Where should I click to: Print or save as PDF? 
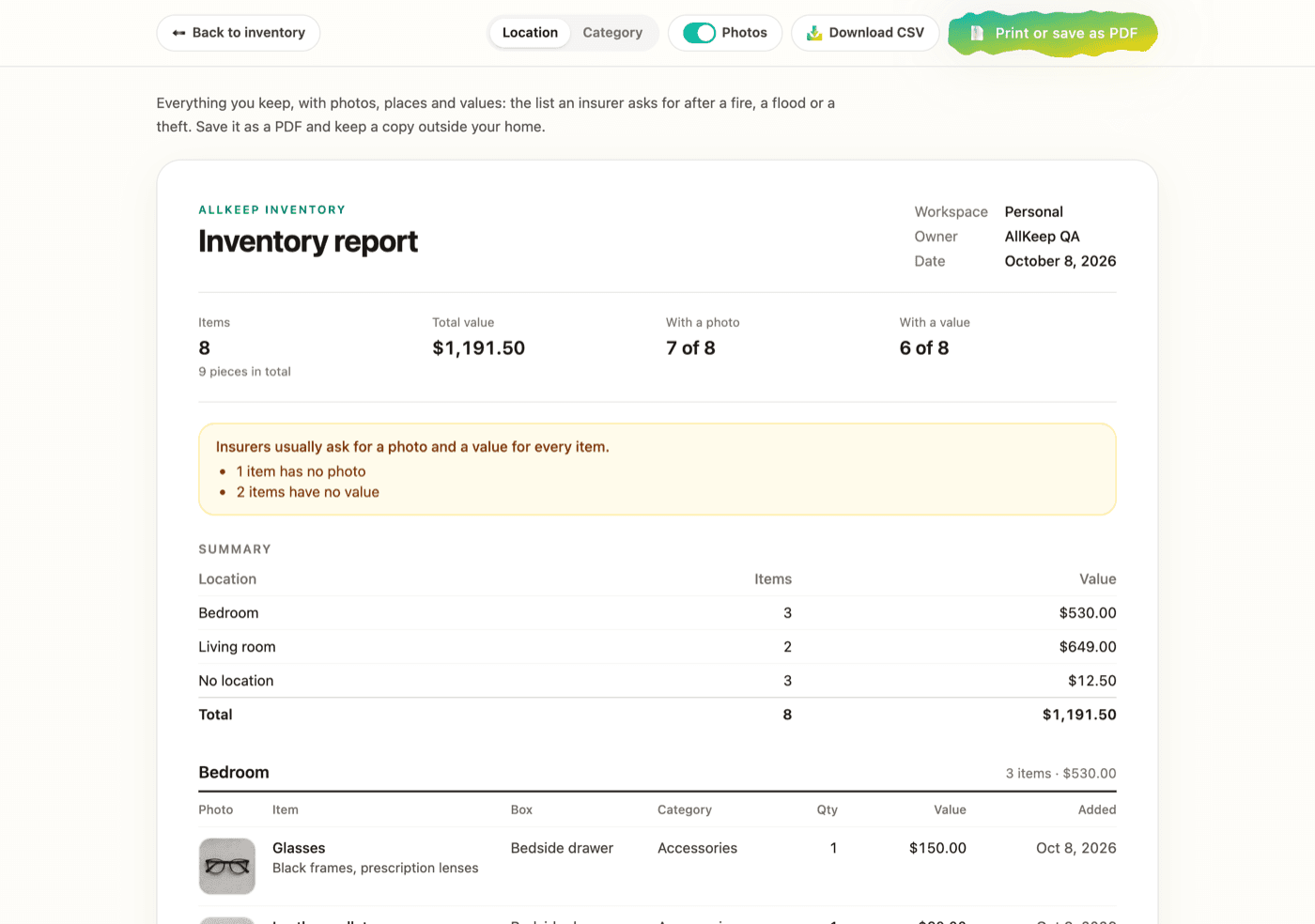pyautogui.click(x=1053, y=33)
